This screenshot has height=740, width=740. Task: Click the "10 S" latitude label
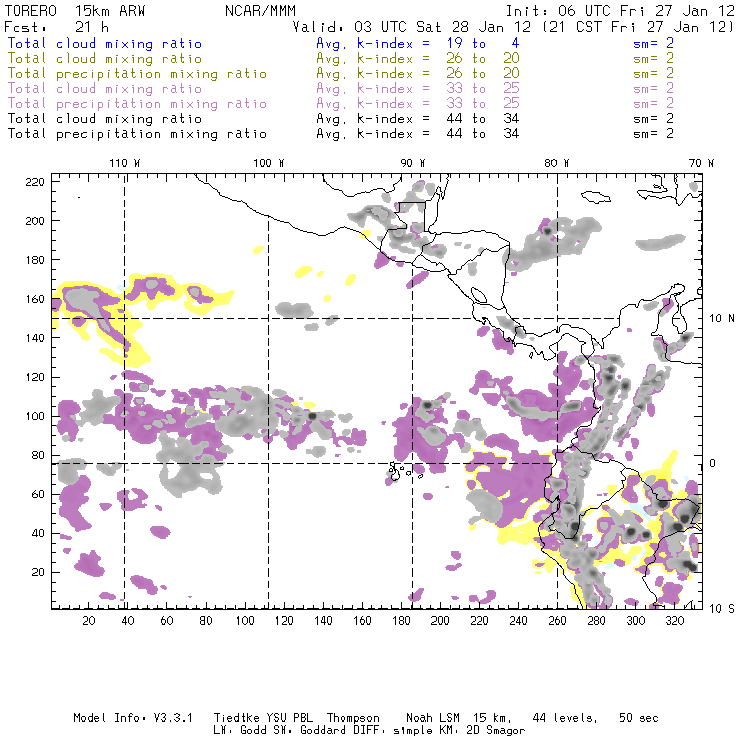722,609
